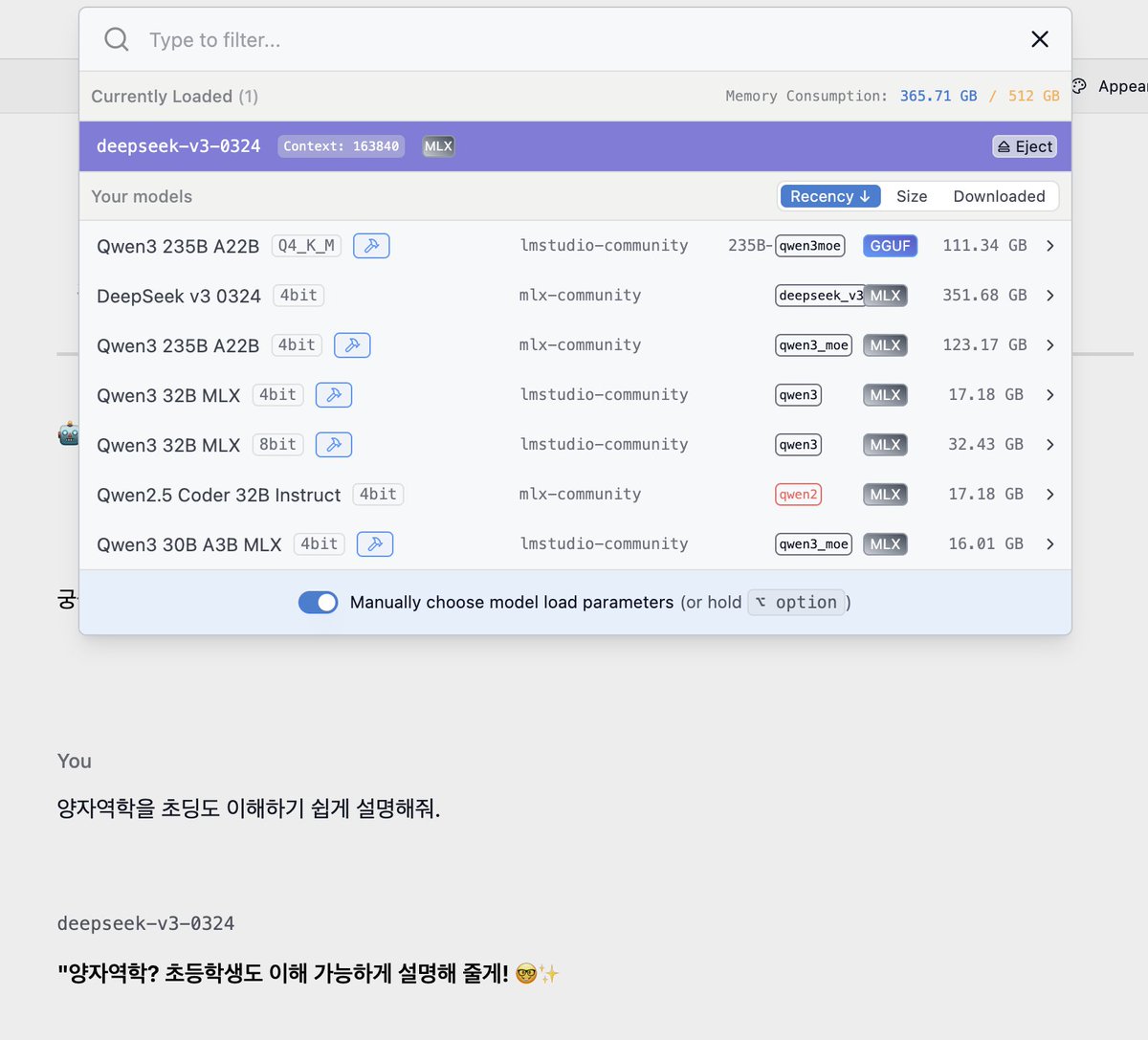Click the Context: 163840 badge
1148x1040 pixels.
342,146
